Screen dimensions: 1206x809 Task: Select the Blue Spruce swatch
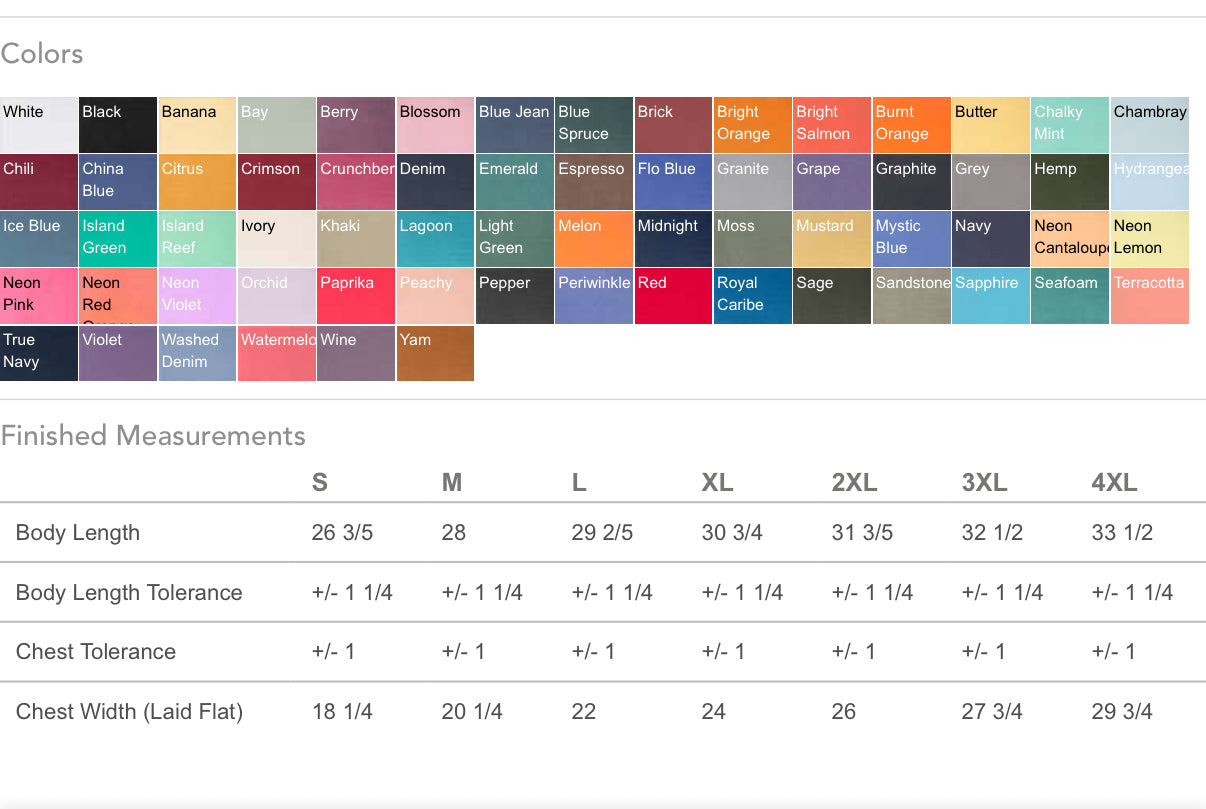pyautogui.click(x=594, y=125)
